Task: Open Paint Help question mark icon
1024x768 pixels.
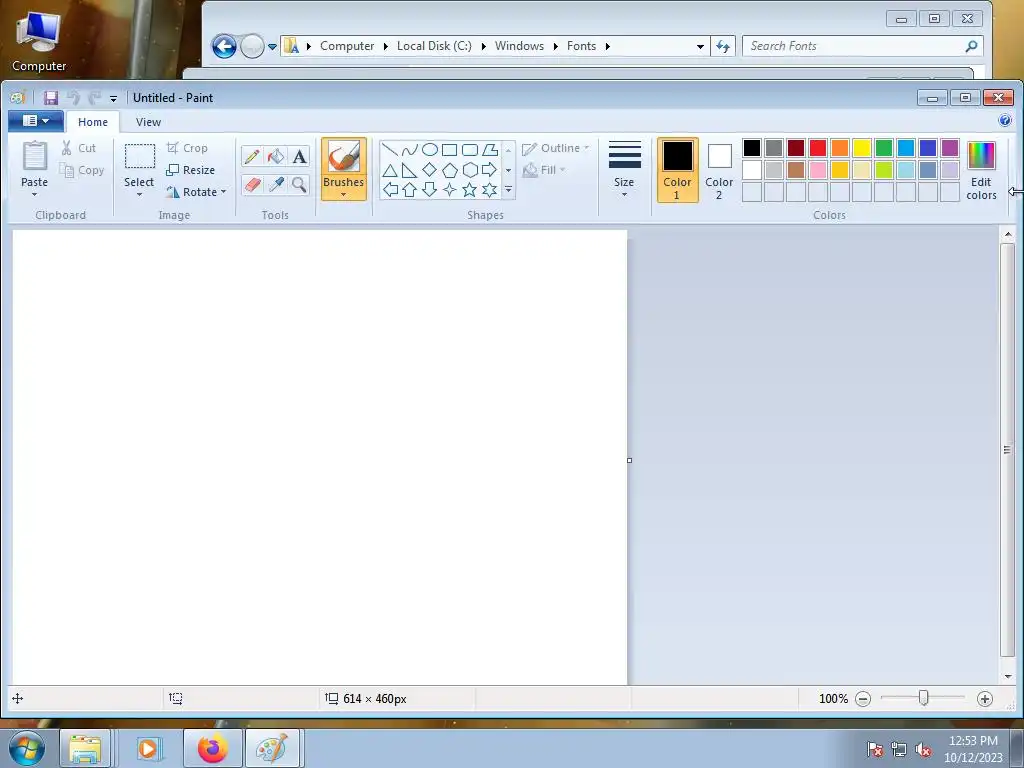Action: tap(1004, 120)
